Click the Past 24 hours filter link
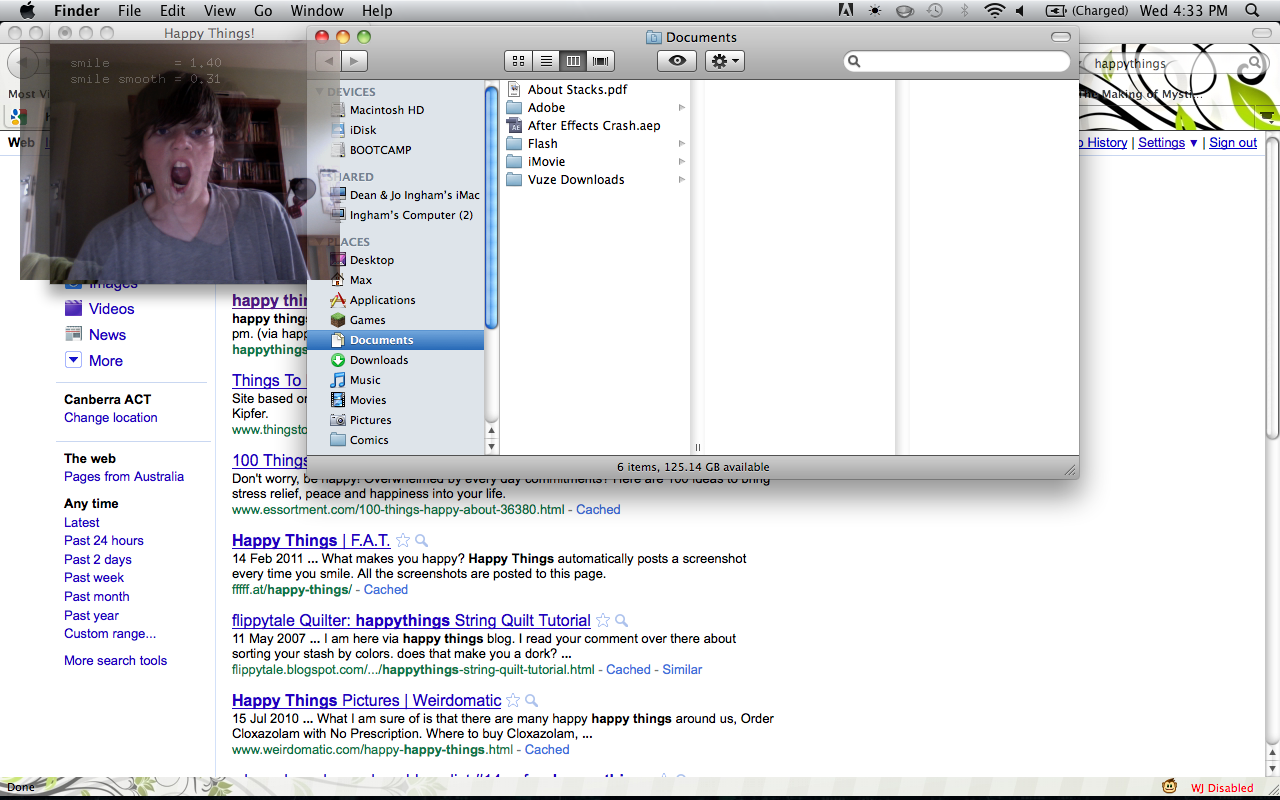This screenshot has height=800, width=1280. tap(104, 541)
